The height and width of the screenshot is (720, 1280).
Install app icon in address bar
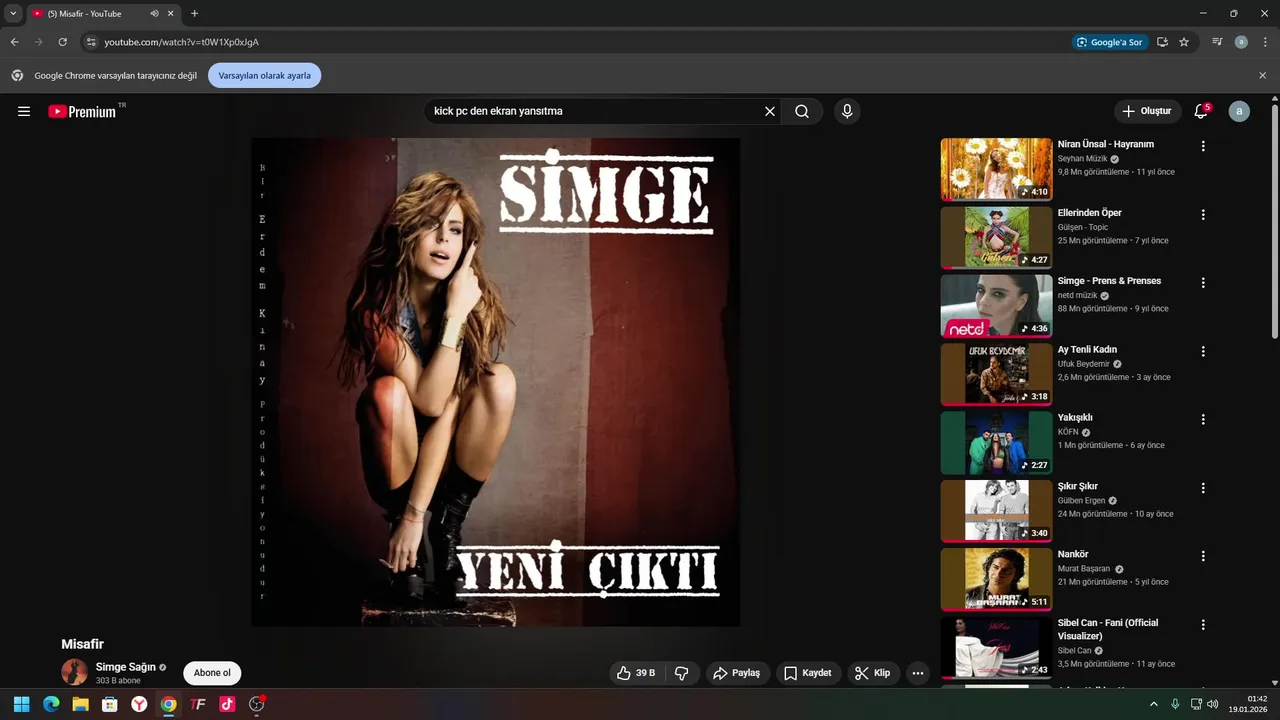[1162, 42]
